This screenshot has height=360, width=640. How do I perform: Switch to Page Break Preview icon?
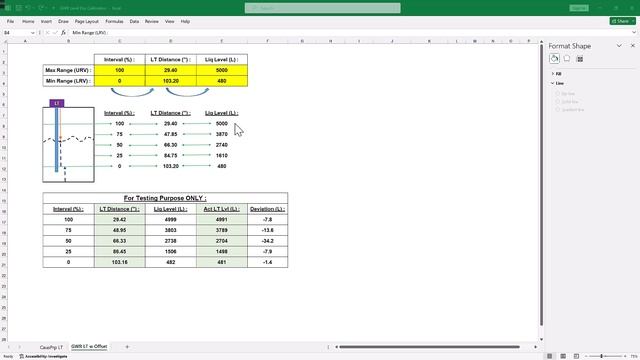pos(576,356)
